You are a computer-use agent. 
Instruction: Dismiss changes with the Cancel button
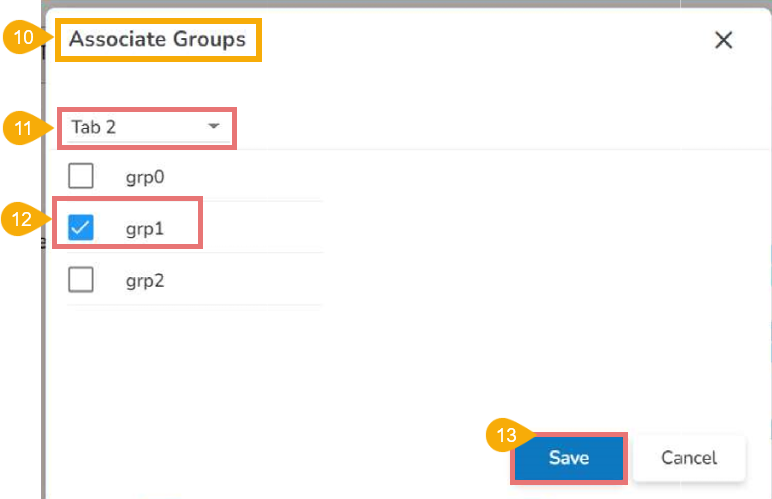tap(689, 458)
